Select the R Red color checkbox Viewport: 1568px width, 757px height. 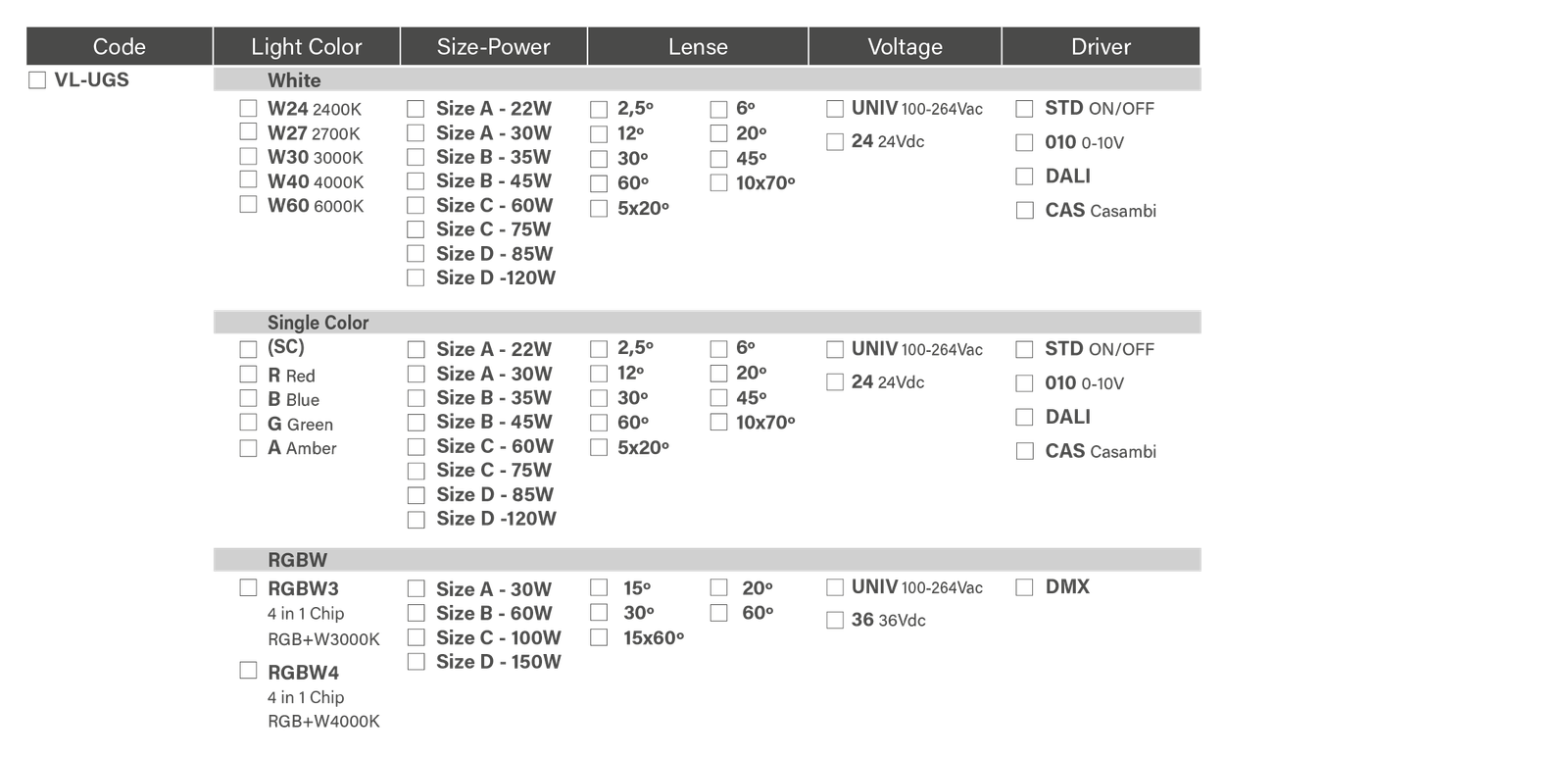click(249, 375)
